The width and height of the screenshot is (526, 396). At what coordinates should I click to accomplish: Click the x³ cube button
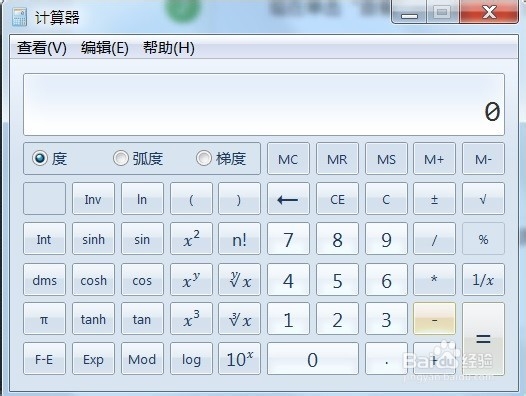point(191,318)
